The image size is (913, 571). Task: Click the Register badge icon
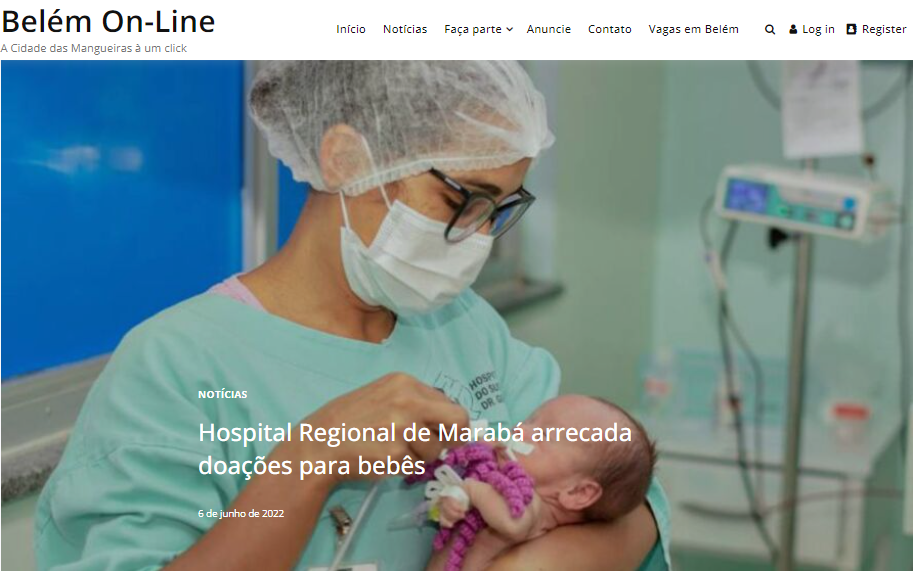[x=851, y=29]
